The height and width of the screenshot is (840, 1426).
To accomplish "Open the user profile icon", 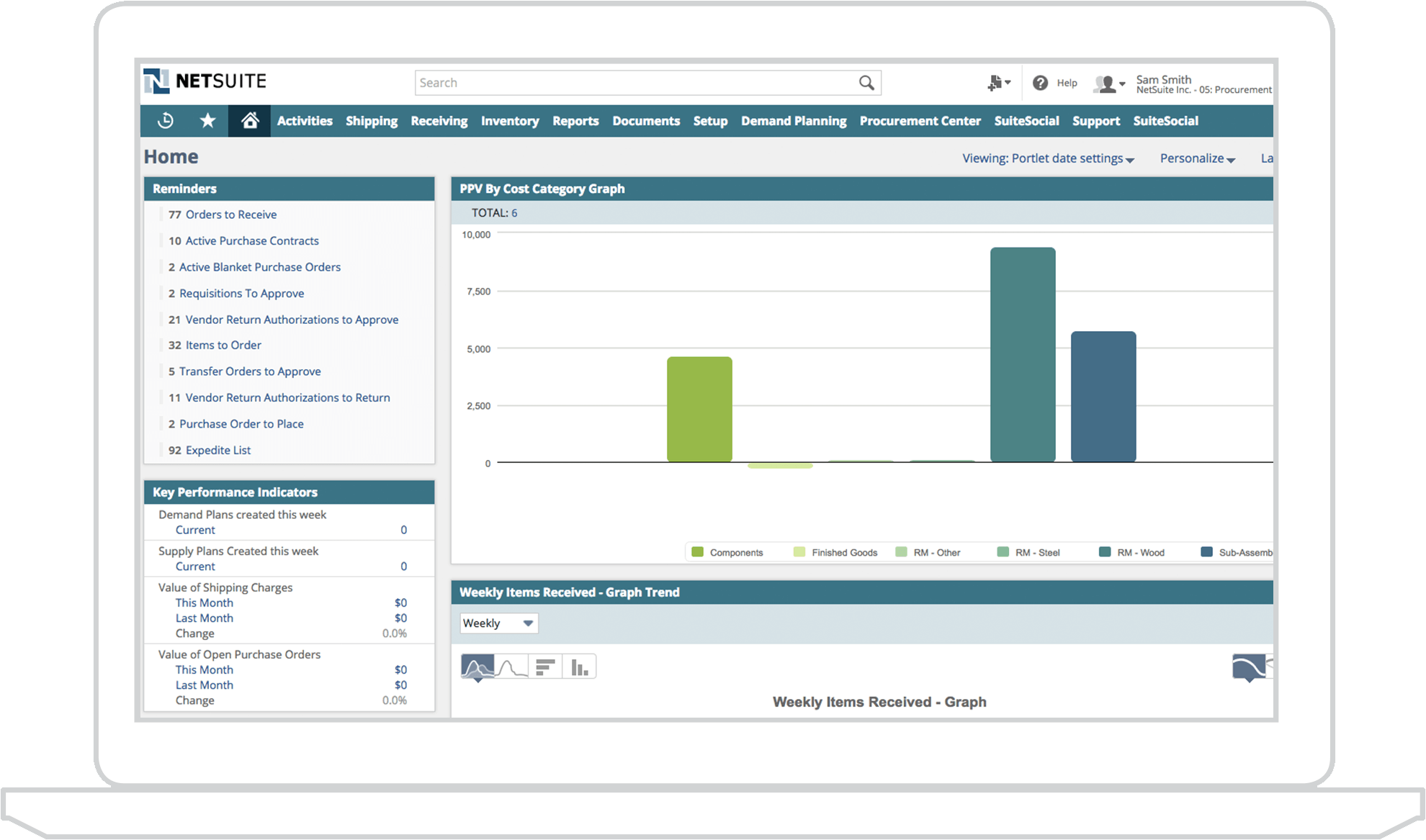I will [1103, 83].
